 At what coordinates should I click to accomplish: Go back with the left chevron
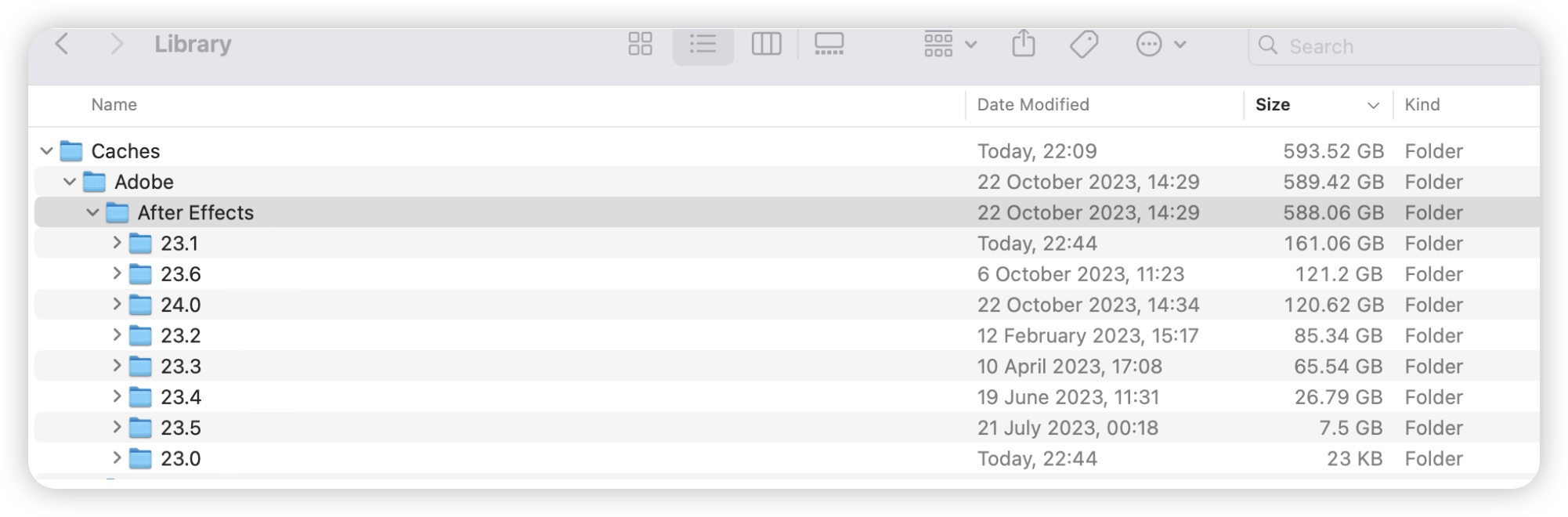point(62,44)
